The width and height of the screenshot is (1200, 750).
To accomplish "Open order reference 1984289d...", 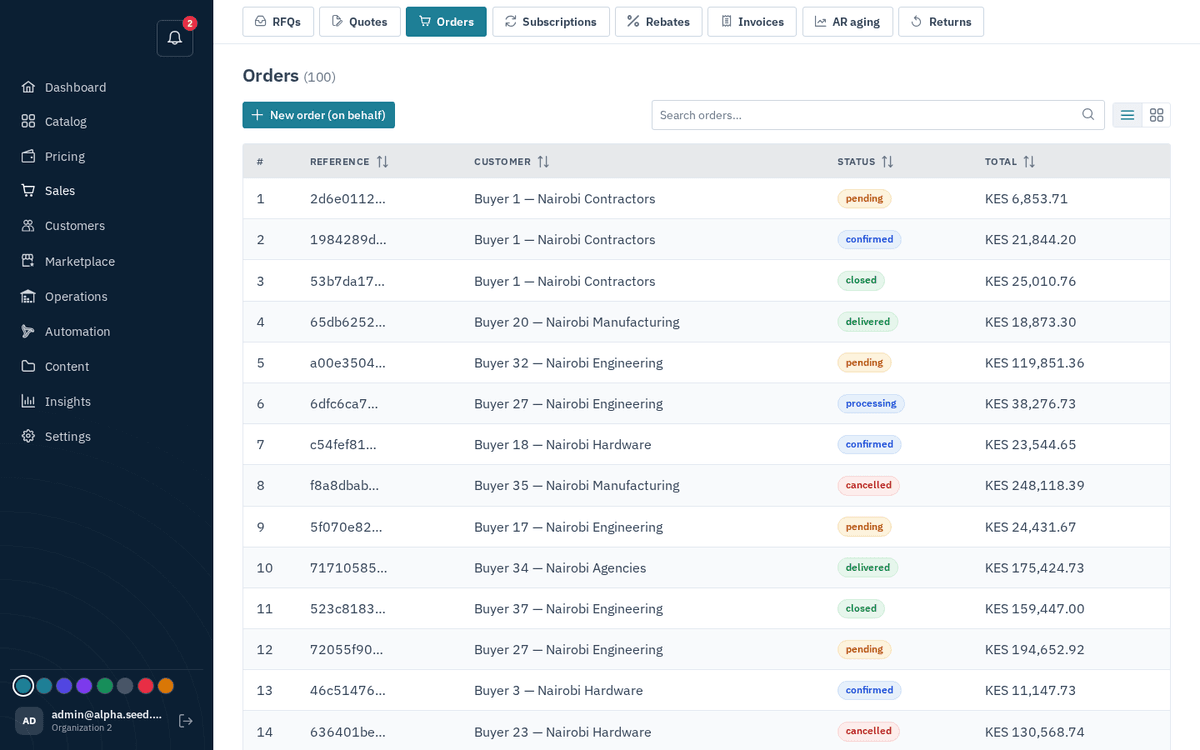I will [348, 240].
